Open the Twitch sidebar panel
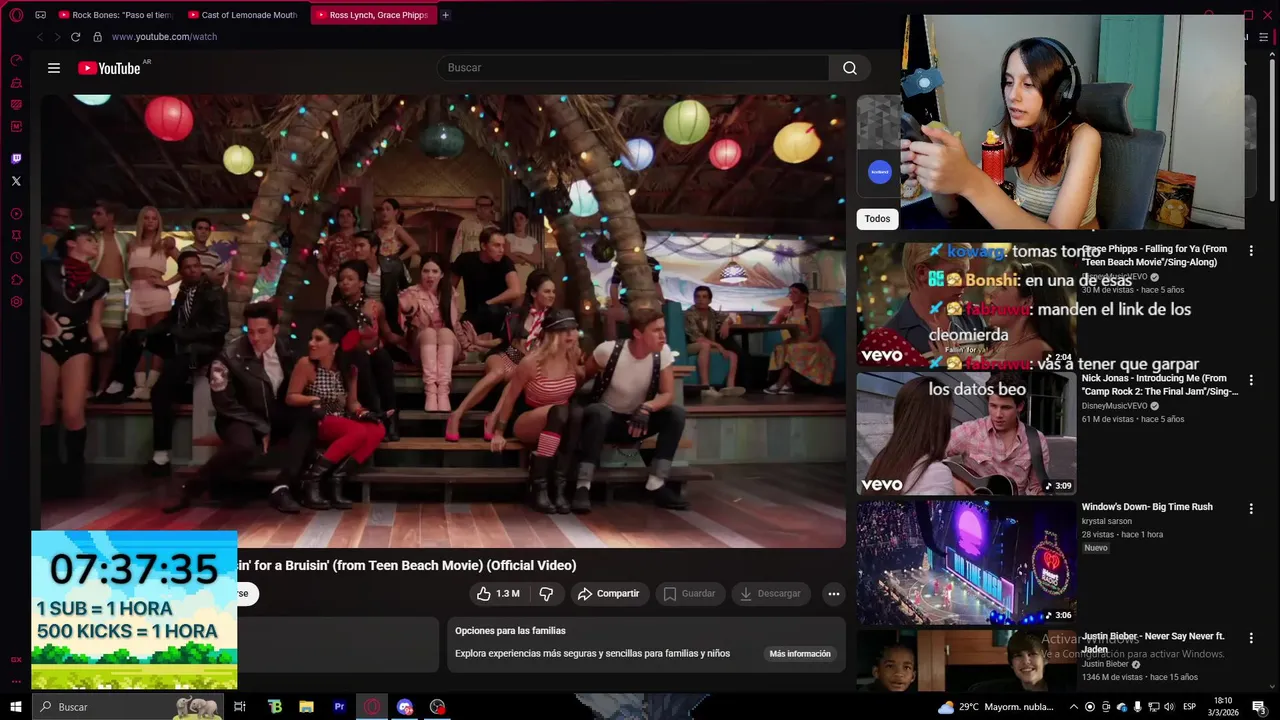Viewport: 1280px width, 720px height. (16, 158)
